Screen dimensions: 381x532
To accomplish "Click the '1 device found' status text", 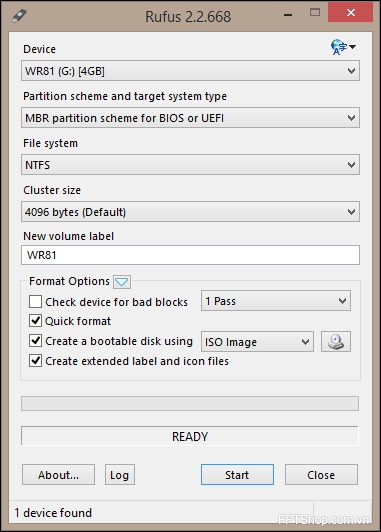I will click(53, 513).
